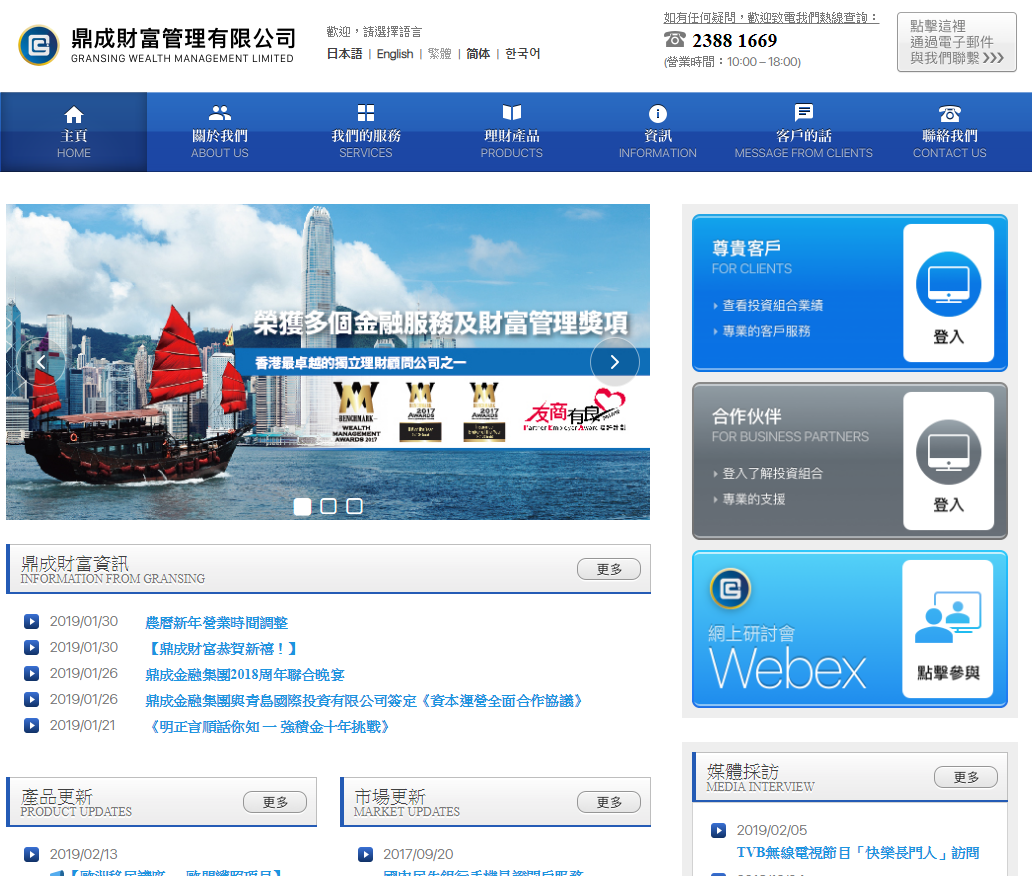Viewport: 1032px width, 876px height.
Task: Open the 主頁 HOME menu tab
Action: click(x=74, y=132)
